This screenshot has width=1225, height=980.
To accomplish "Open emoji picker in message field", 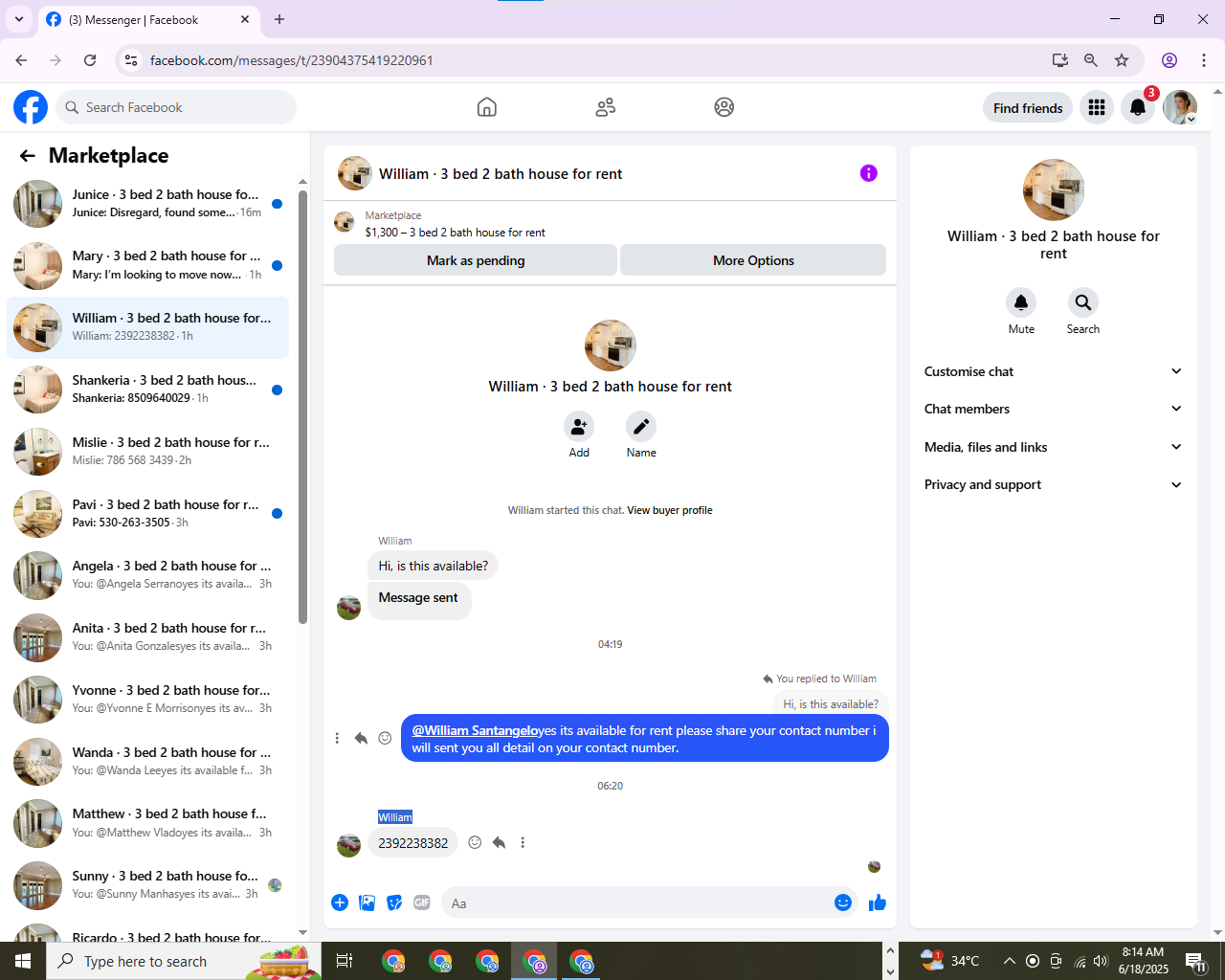I will 843,902.
